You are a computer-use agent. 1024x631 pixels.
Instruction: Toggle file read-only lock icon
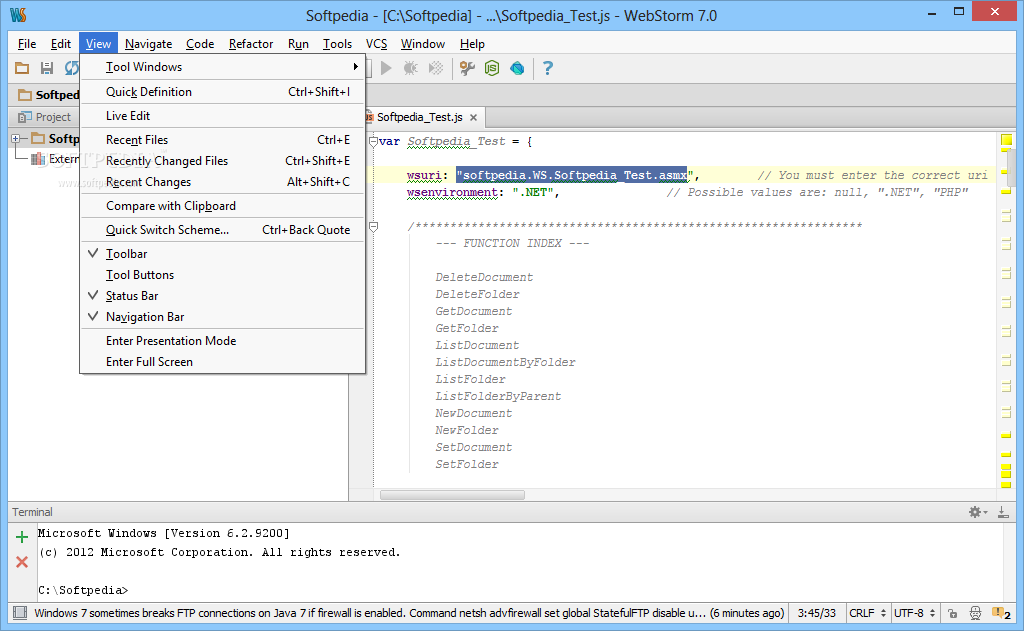(953, 613)
